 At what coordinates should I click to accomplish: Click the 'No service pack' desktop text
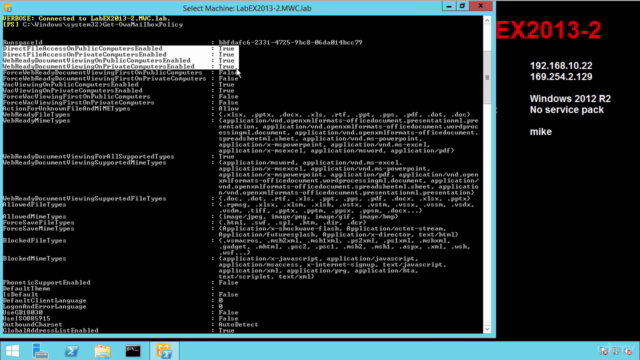(567, 110)
